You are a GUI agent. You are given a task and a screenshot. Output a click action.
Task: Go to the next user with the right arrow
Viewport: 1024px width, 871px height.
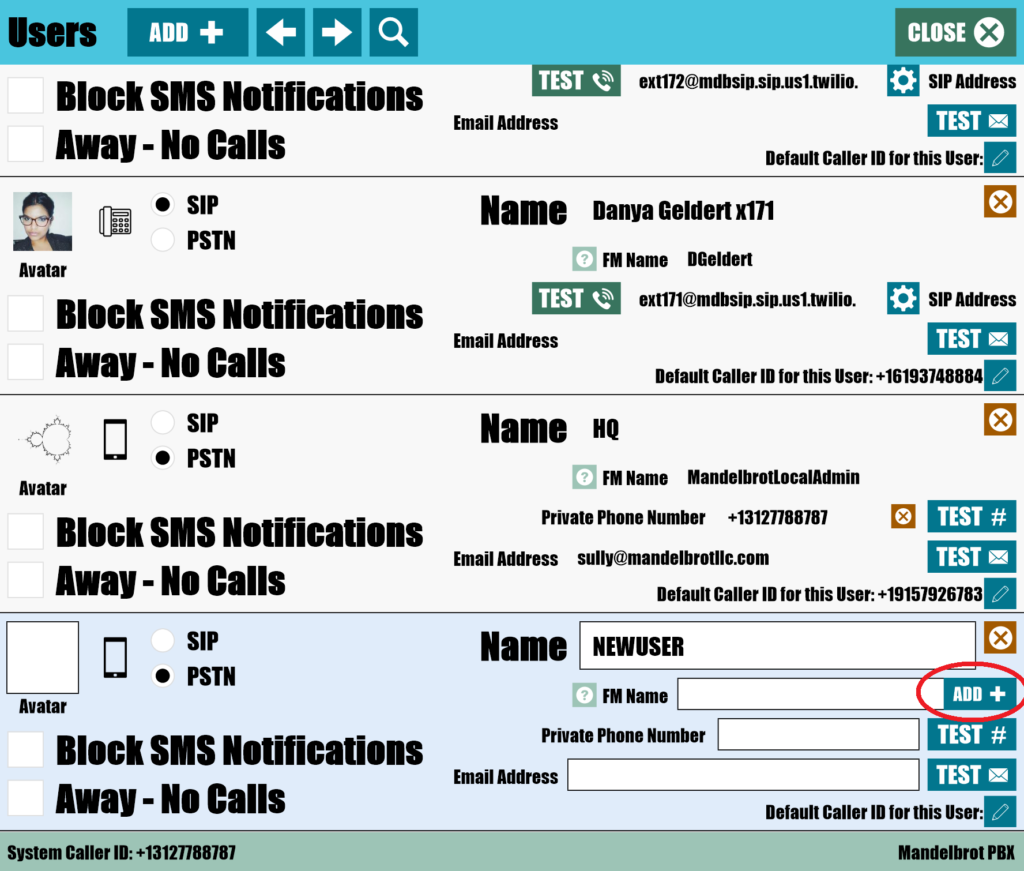coord(337,32)
